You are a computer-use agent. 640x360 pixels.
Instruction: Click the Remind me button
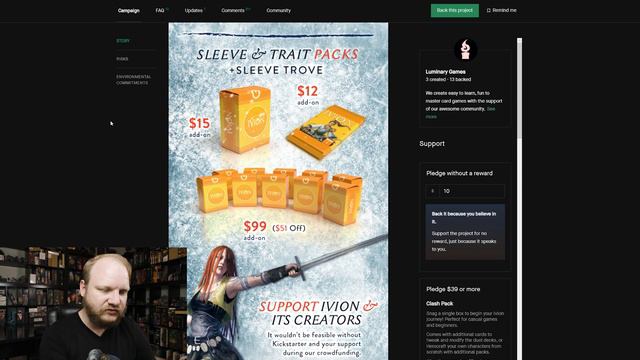[501, 10]
